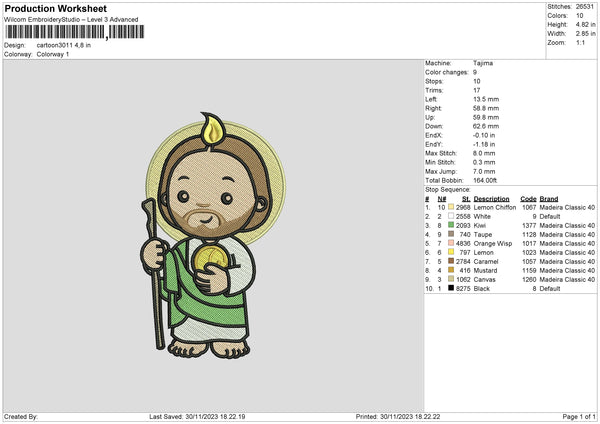This screenshot has width=600, height=424.
Task: Select the 'Caramel' description text
Action: click(x=486, y=261)
